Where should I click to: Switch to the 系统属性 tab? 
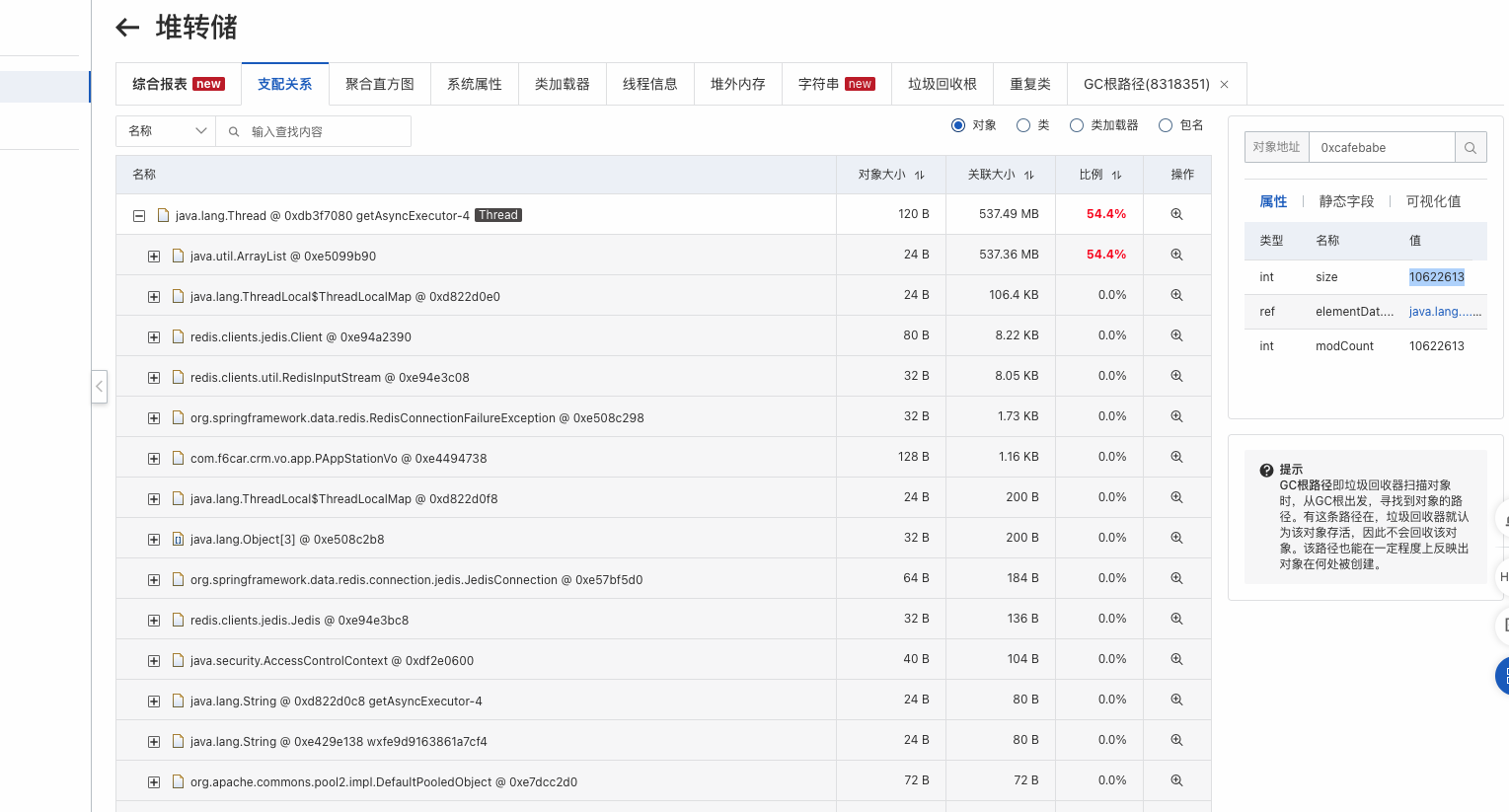tap(475, 84)
